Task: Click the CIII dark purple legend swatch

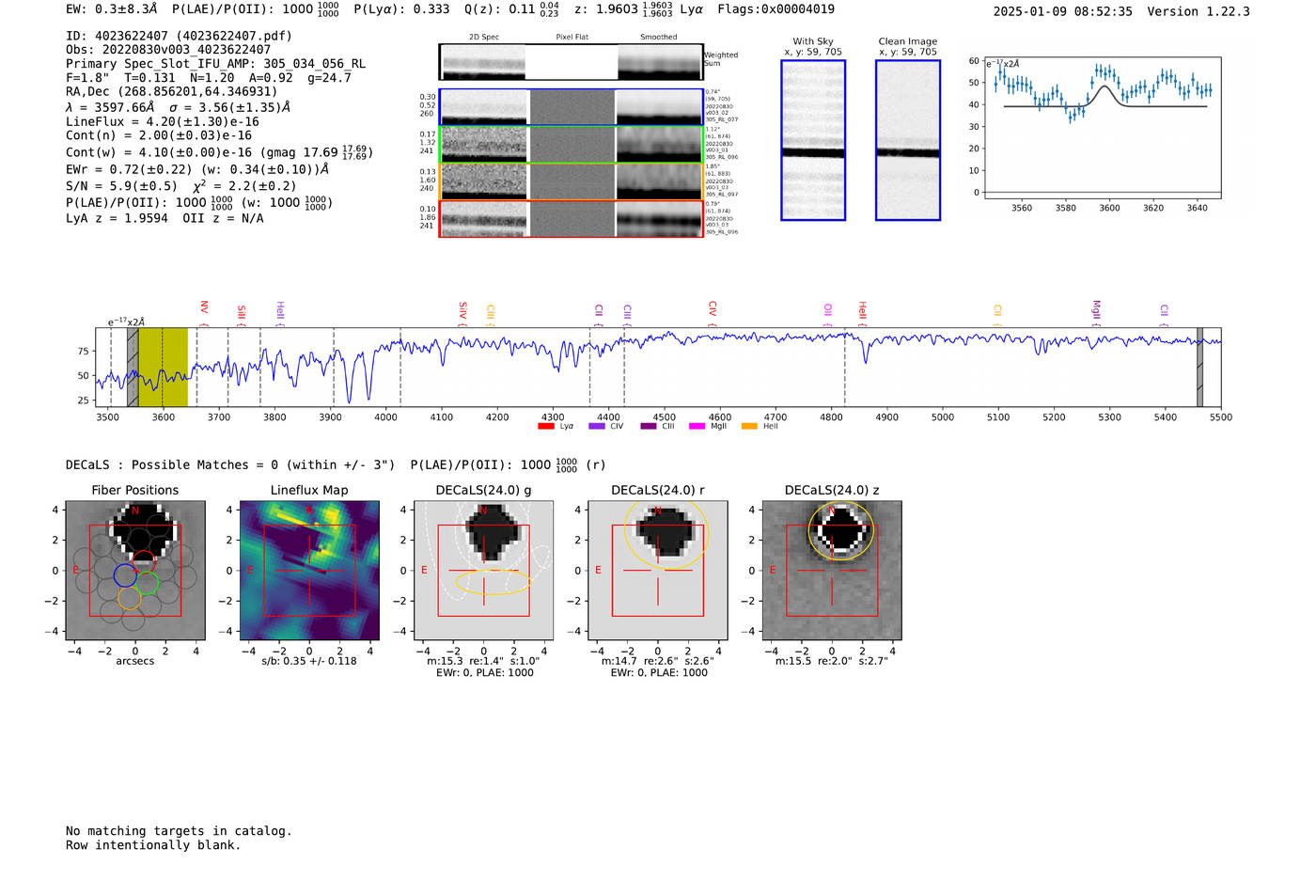Action: [x=648, y=426]
